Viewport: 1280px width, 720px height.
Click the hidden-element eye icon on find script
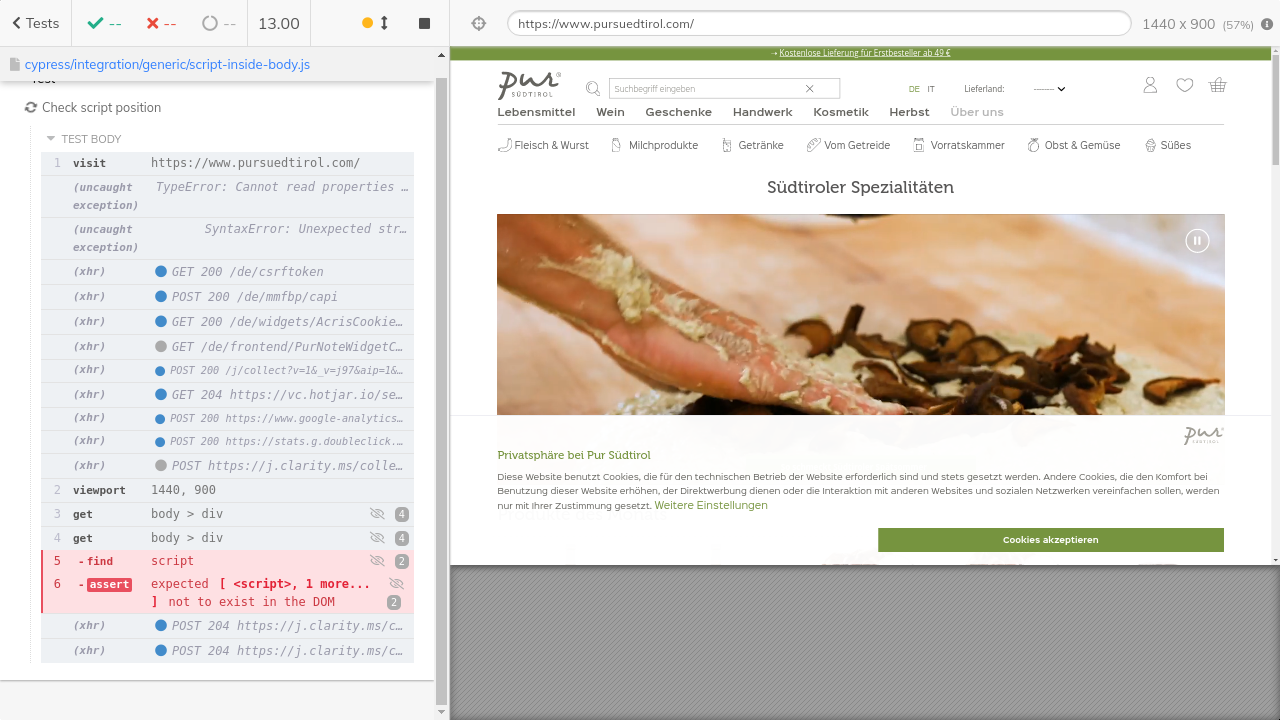click(x=377, y=561)
